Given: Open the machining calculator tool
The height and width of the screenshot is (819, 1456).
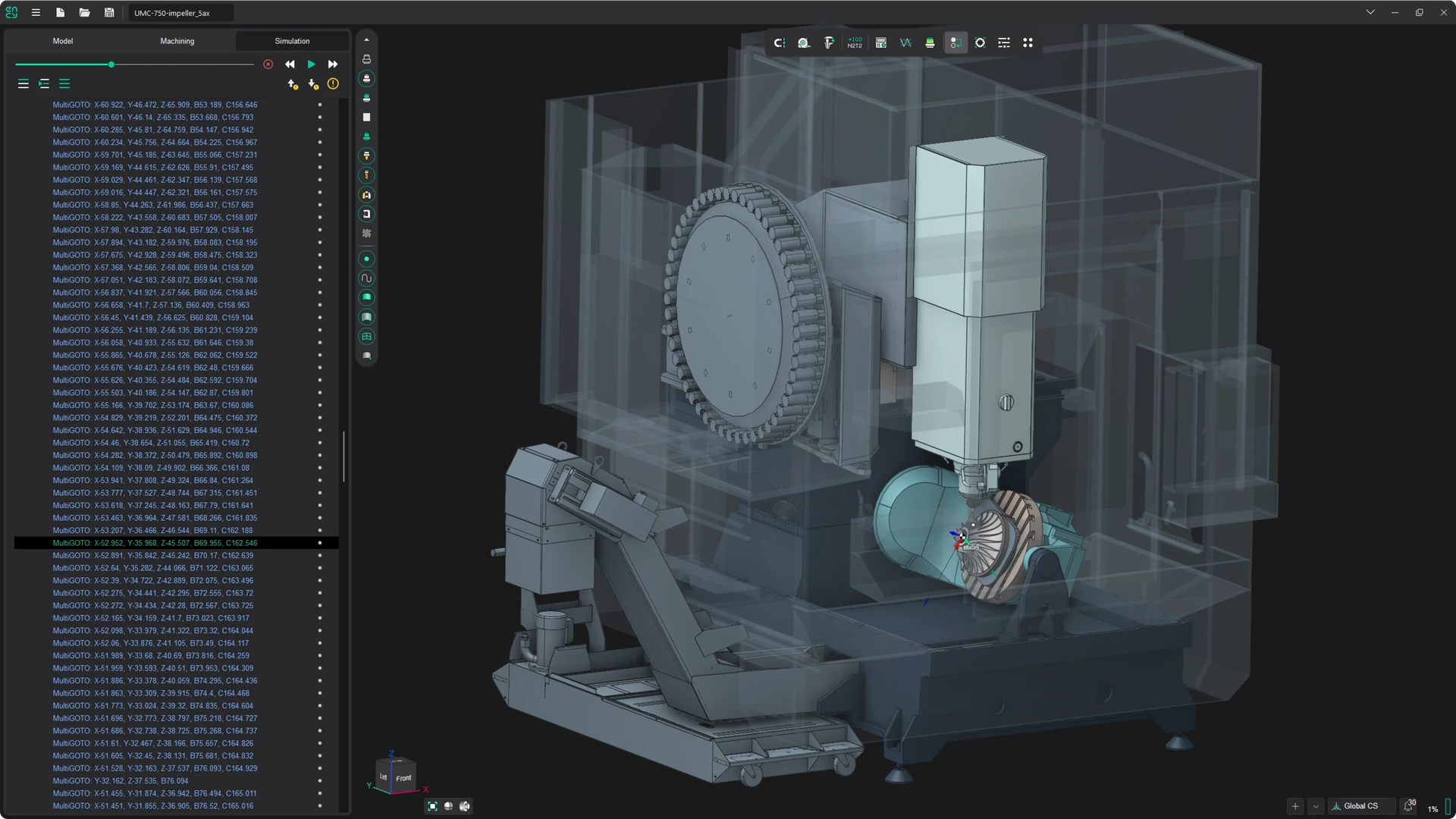Looking at the screenshot, I should (x=880, y=42).
